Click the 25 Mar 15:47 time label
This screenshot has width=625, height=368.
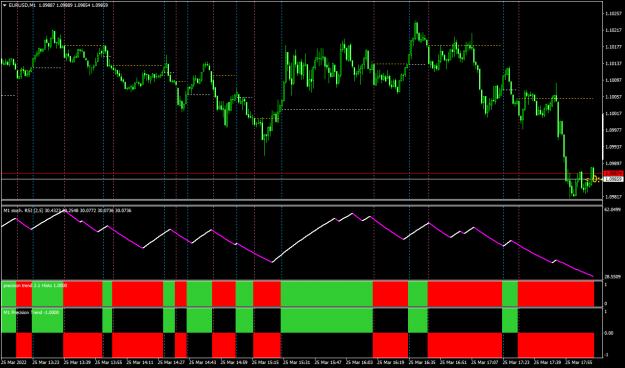coord(328,363)
